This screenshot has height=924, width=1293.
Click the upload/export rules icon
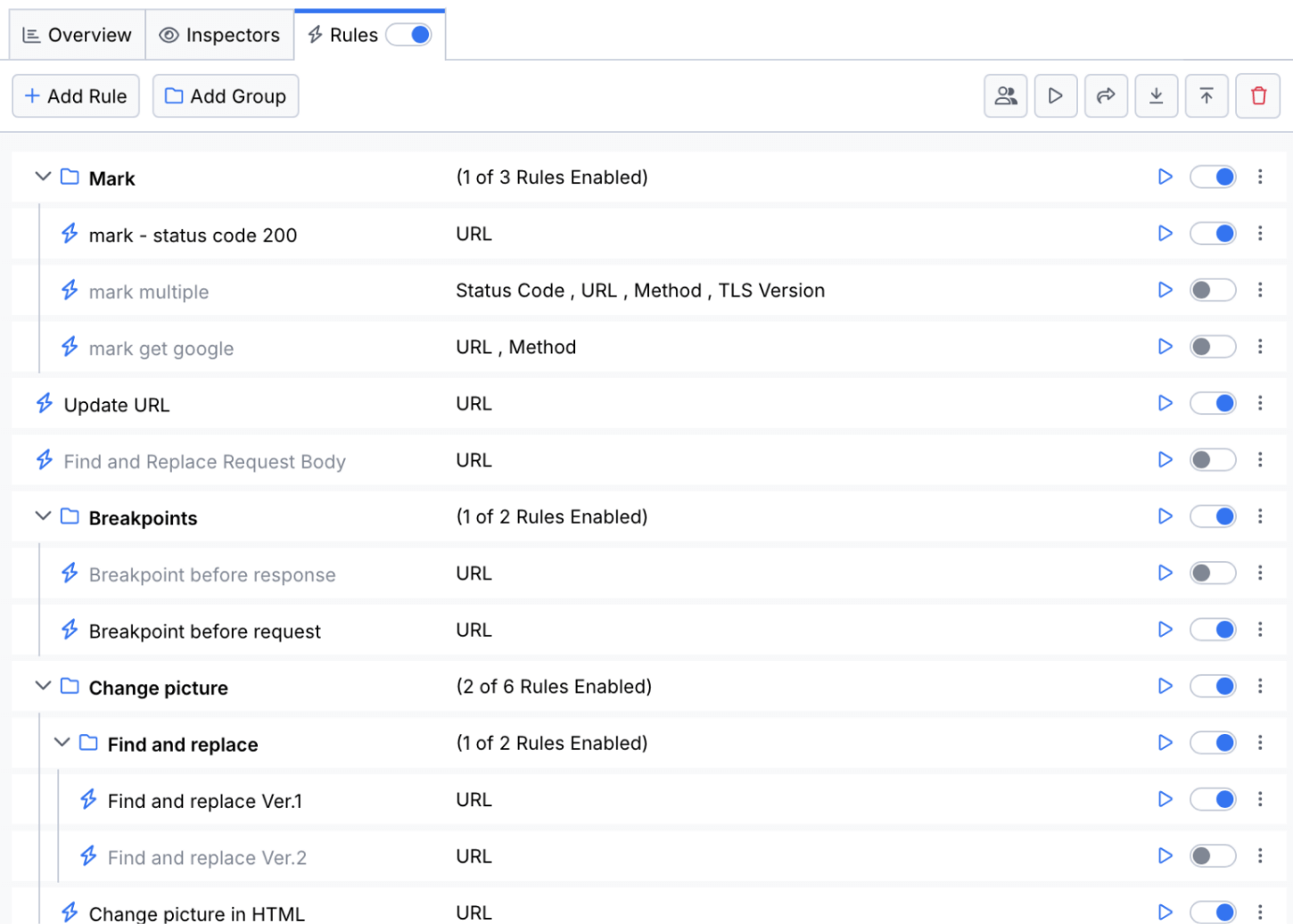pyautogui.click(x=1206, y=96)
